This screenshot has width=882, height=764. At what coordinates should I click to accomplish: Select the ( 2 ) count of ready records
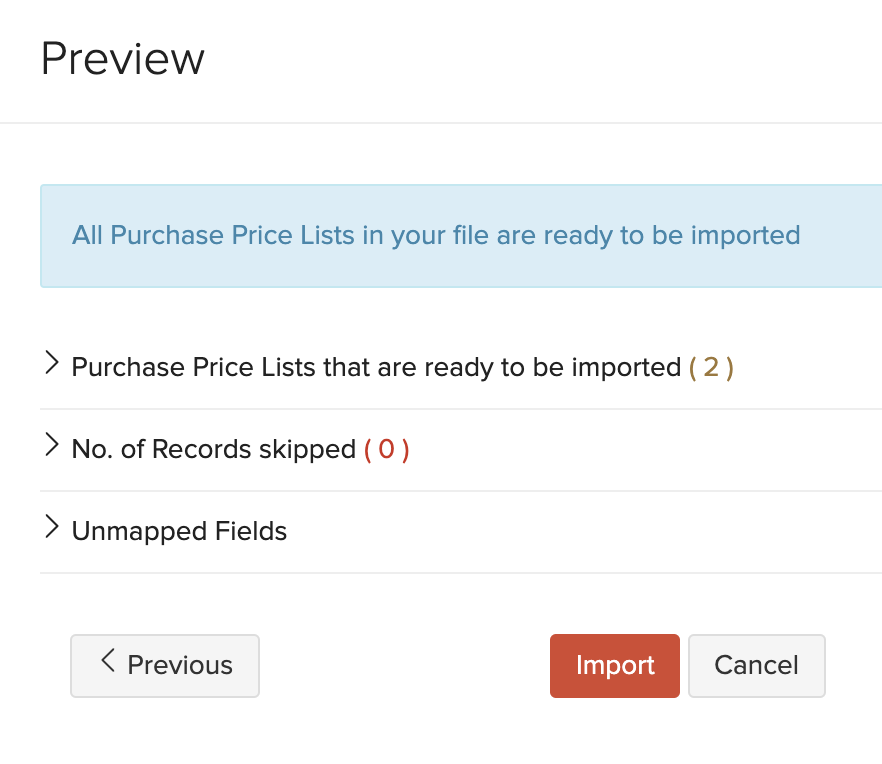(x=710, y=367)
